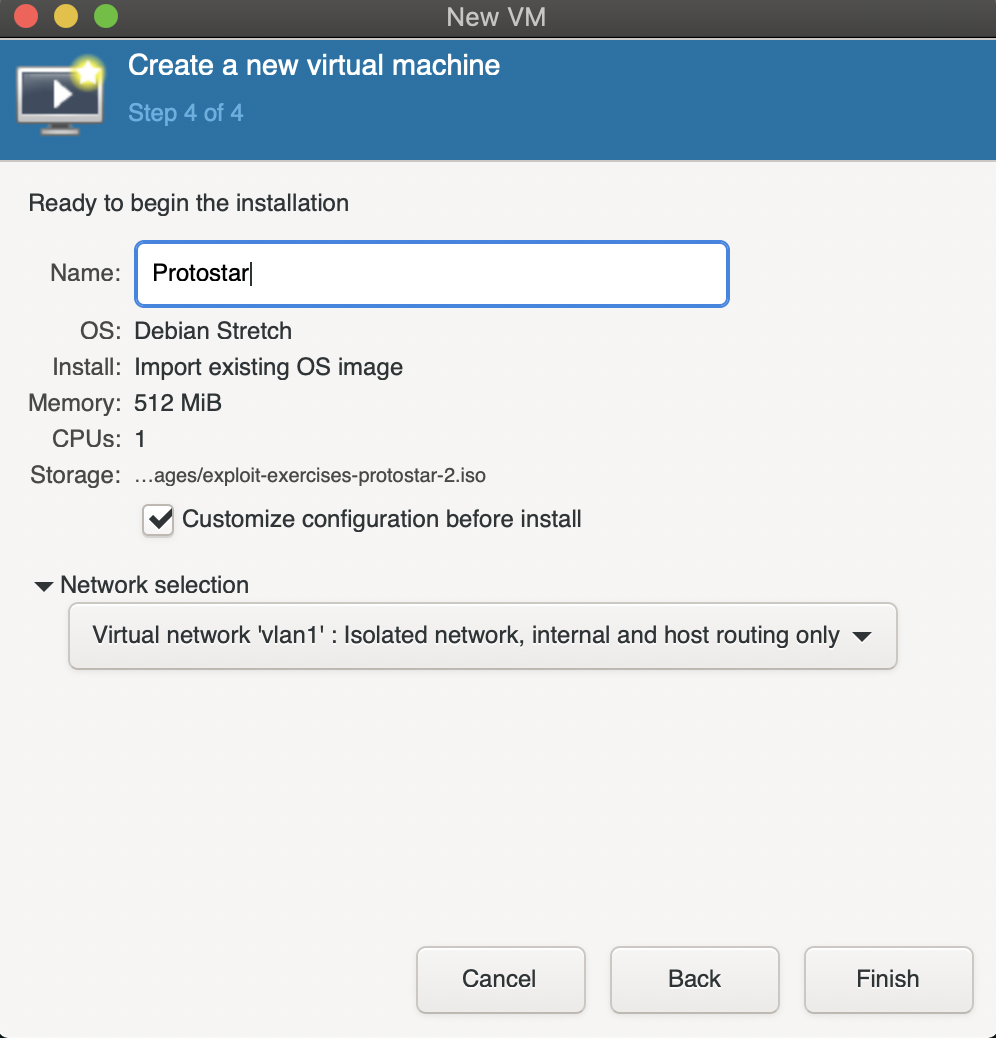The width and height of the screenshot is (996, 1038).
Task: Click the exploit-exercises-protostar-2.iso storage path
Action: click(x=310, y=475)
